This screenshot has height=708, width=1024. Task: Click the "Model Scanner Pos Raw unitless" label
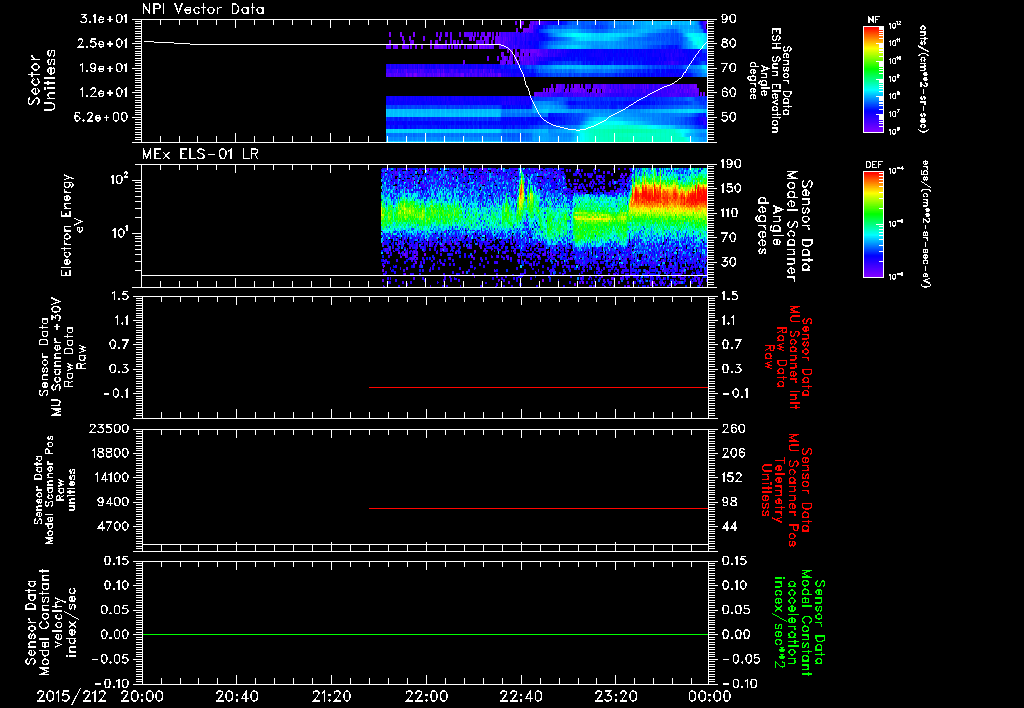pos(55,490)
